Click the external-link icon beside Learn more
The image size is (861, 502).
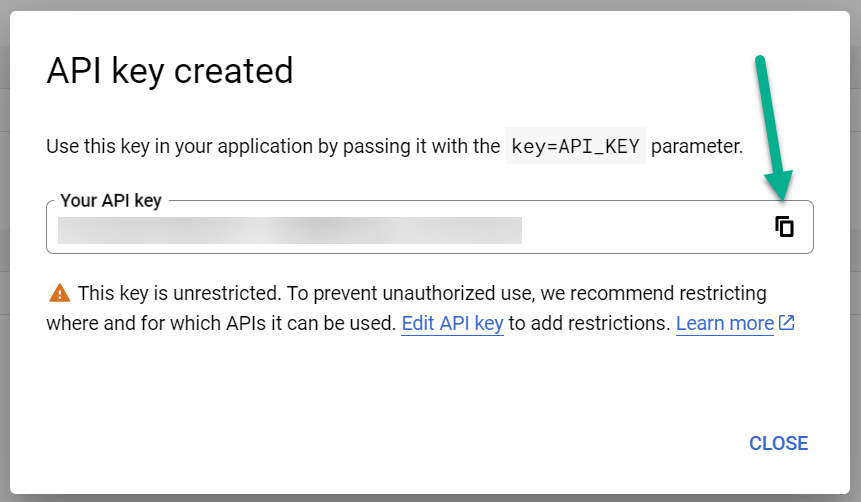[787, 322]
